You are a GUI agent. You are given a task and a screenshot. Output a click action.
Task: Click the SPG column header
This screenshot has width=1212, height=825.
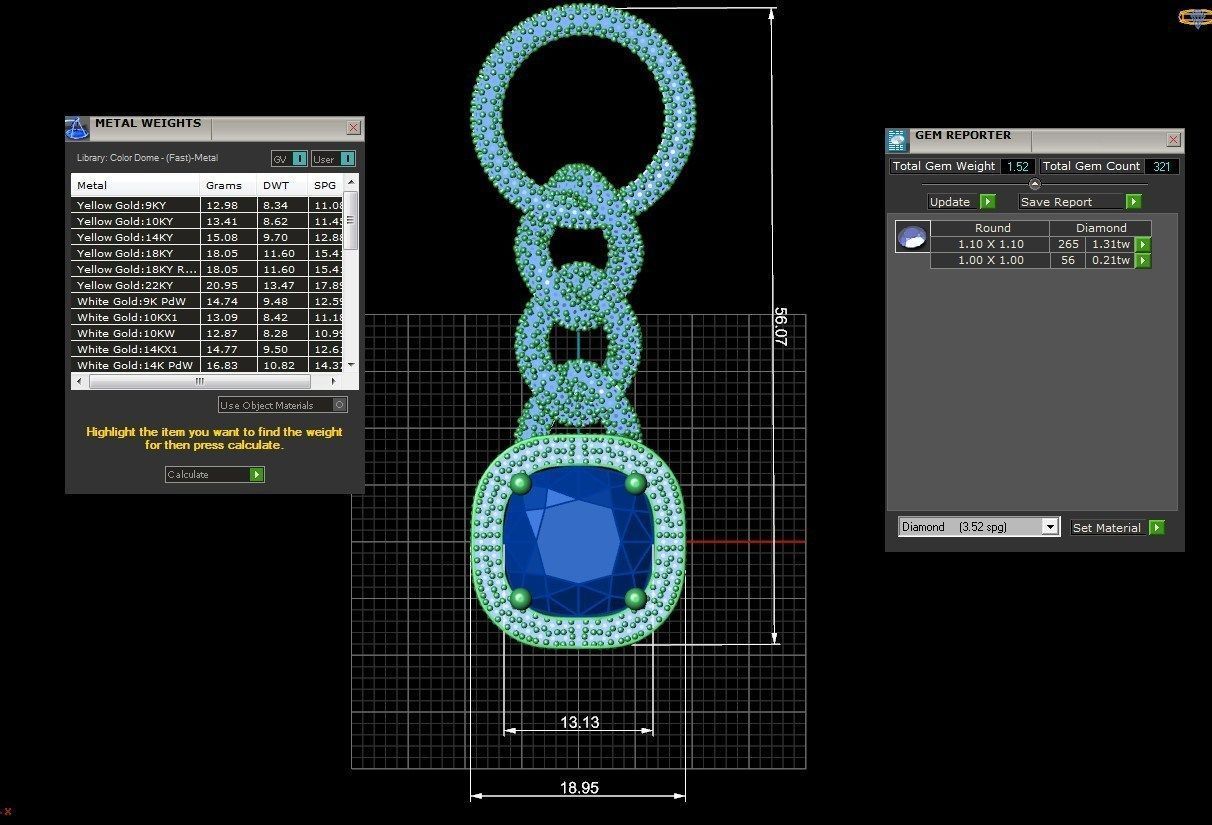325,185
